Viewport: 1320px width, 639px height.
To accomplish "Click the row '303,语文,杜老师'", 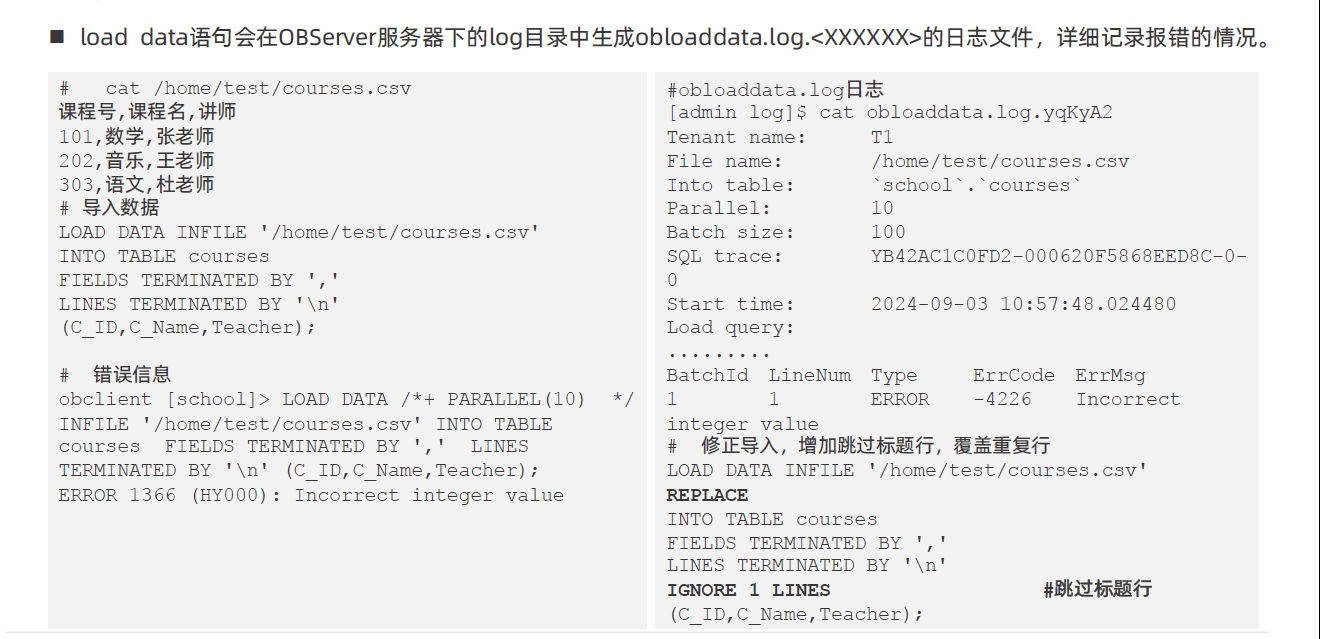I will (x=136, y=184).
